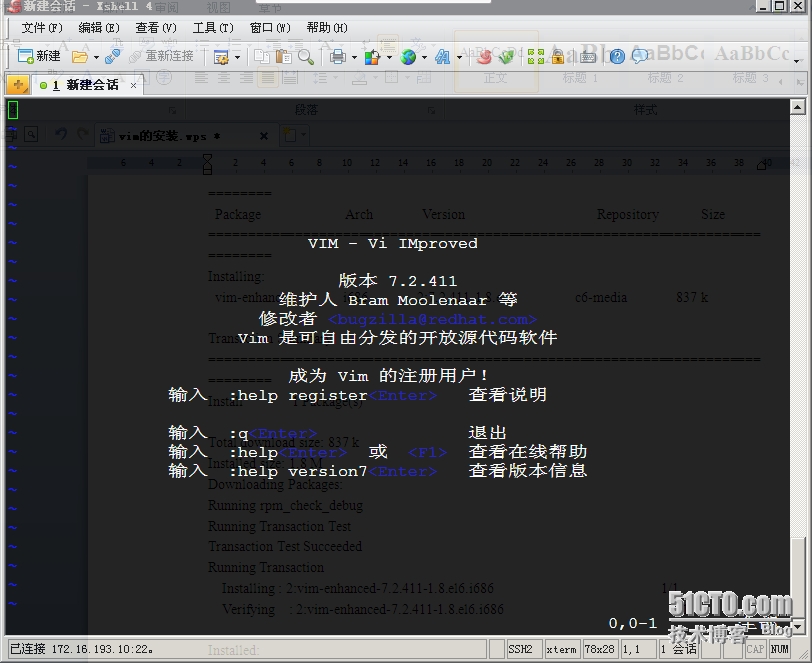Viewport: 812px width, 663px height.
Task: Click the 维护人 Bram Moolenaar line
Action: coord(398,299)
